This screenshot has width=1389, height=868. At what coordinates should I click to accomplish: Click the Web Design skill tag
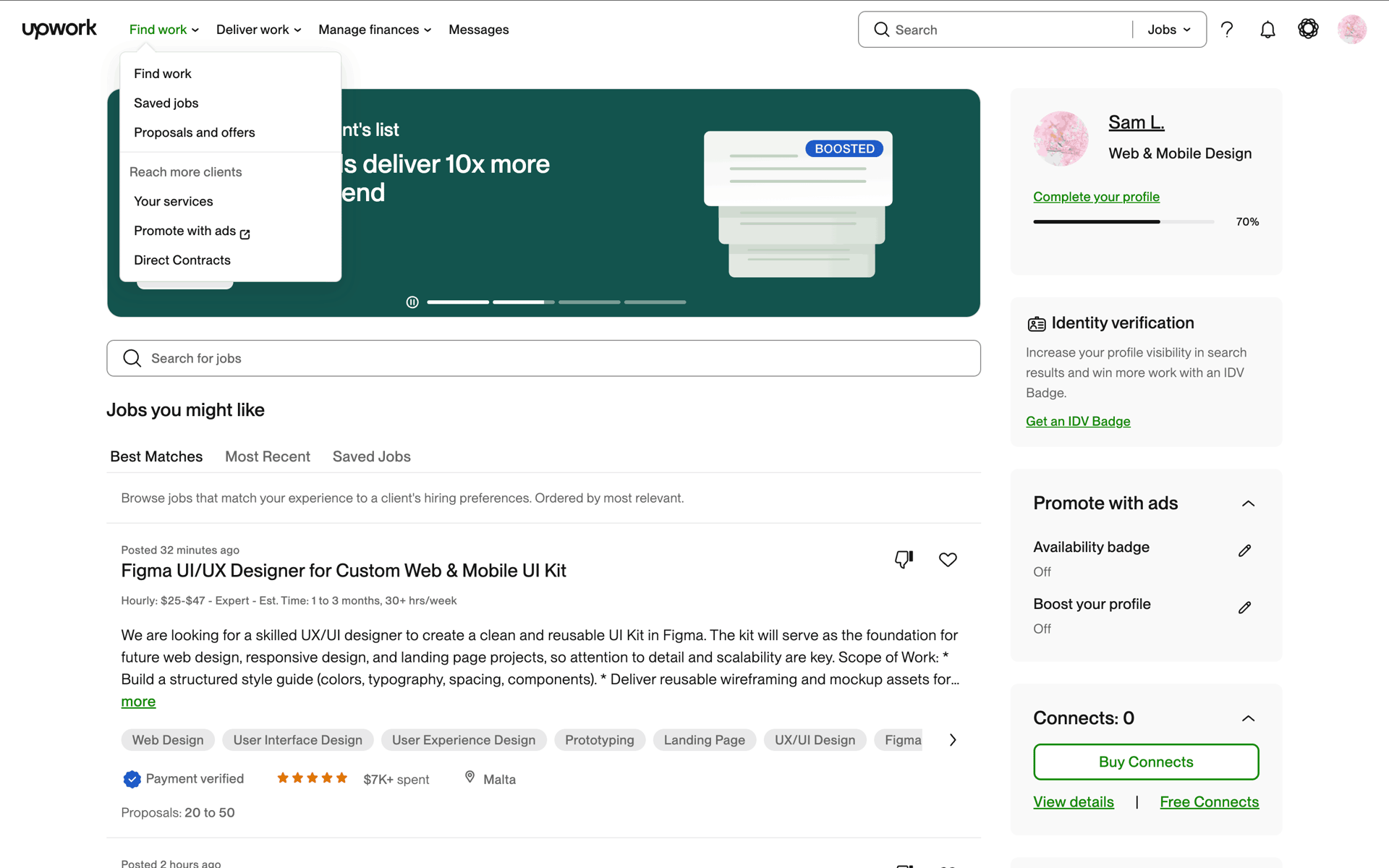168,740
